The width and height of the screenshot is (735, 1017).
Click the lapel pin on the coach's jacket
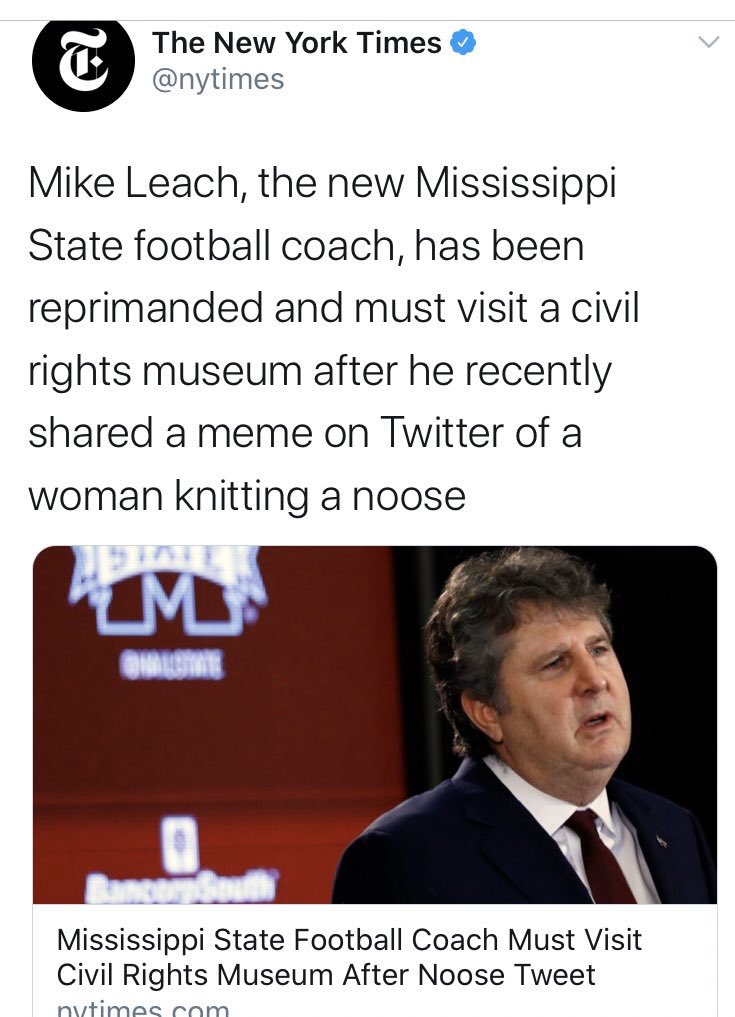coord(661,841)
